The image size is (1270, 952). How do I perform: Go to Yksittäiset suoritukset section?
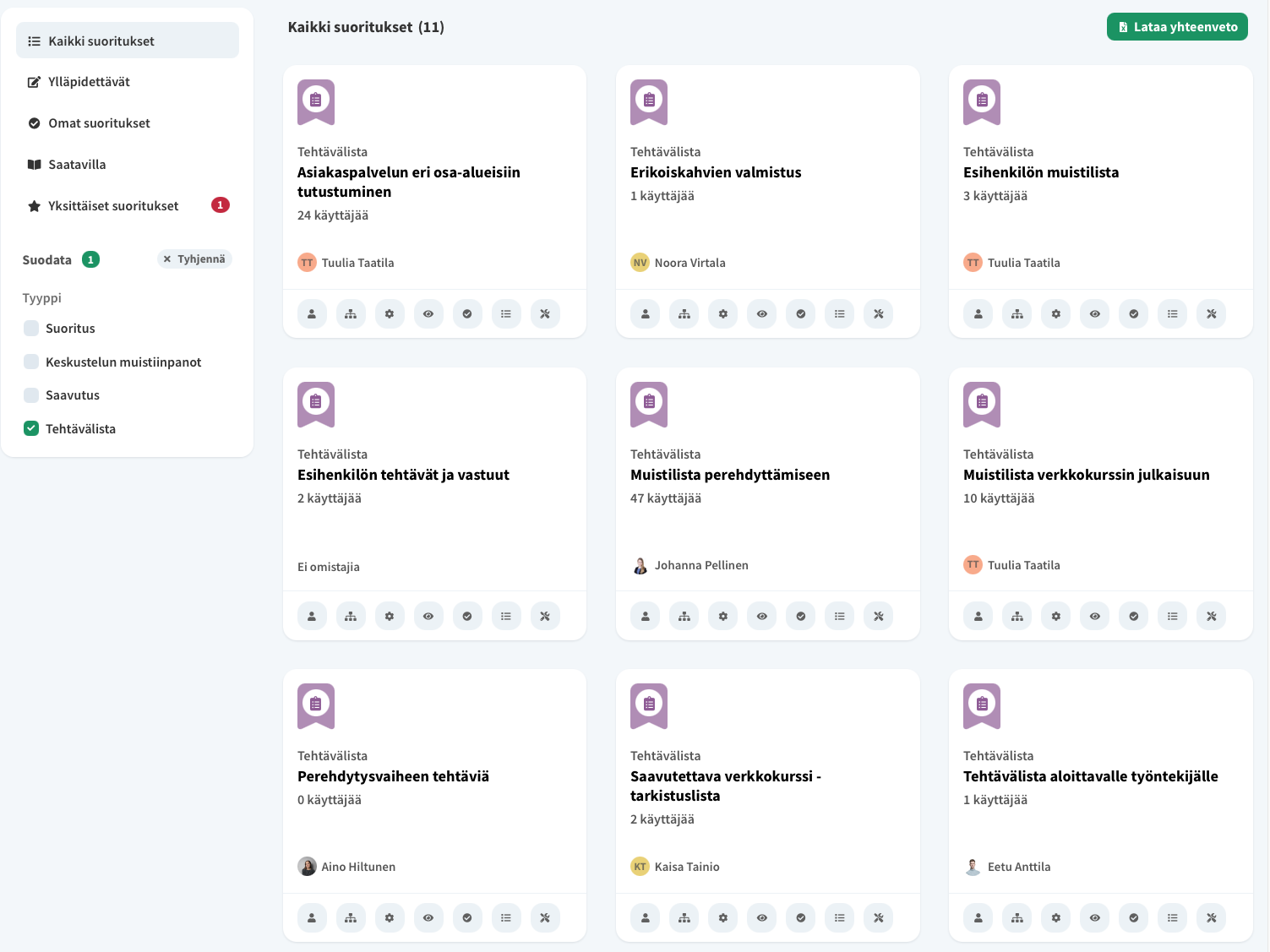tap(113, 206)
